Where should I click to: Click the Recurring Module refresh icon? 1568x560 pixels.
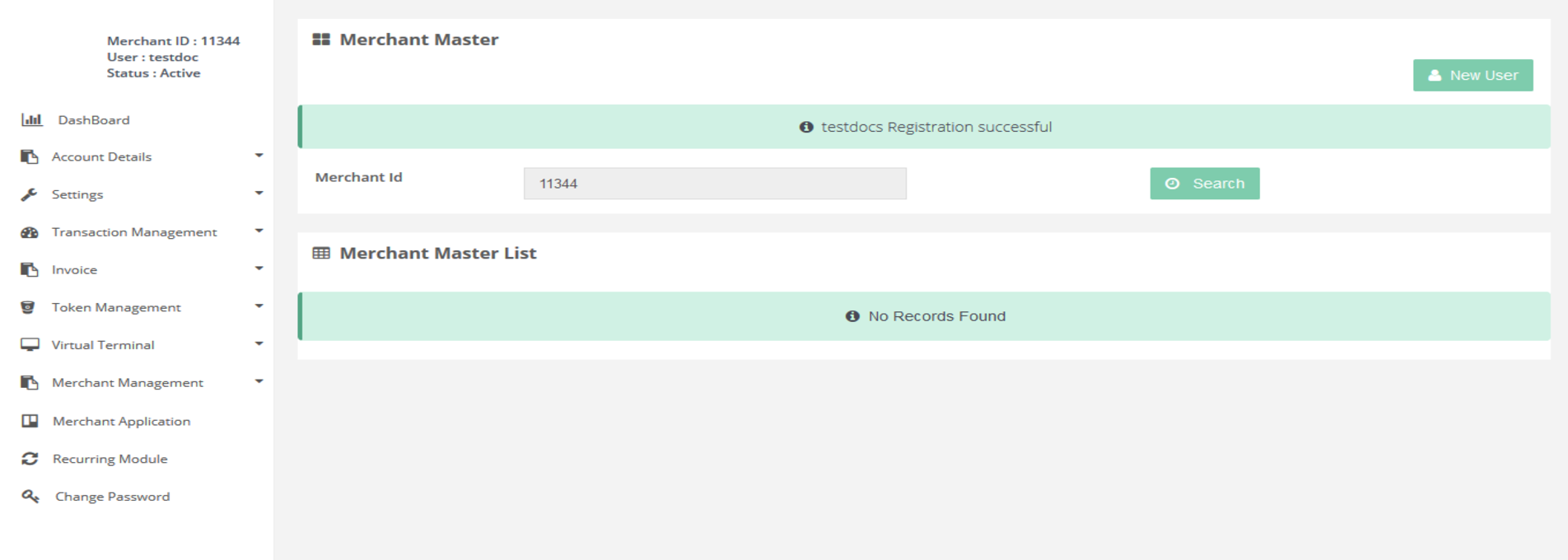tap(30, 459)
